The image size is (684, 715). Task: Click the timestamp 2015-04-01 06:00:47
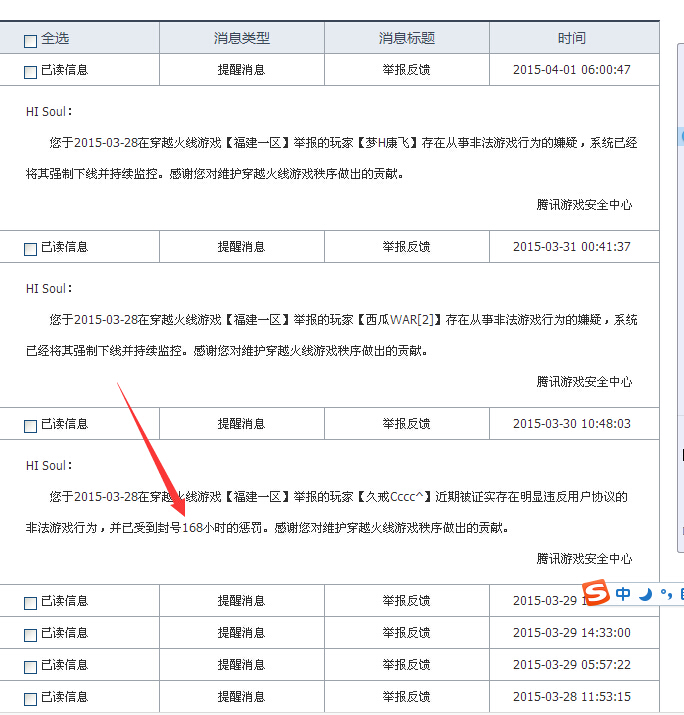coord(572,70)
